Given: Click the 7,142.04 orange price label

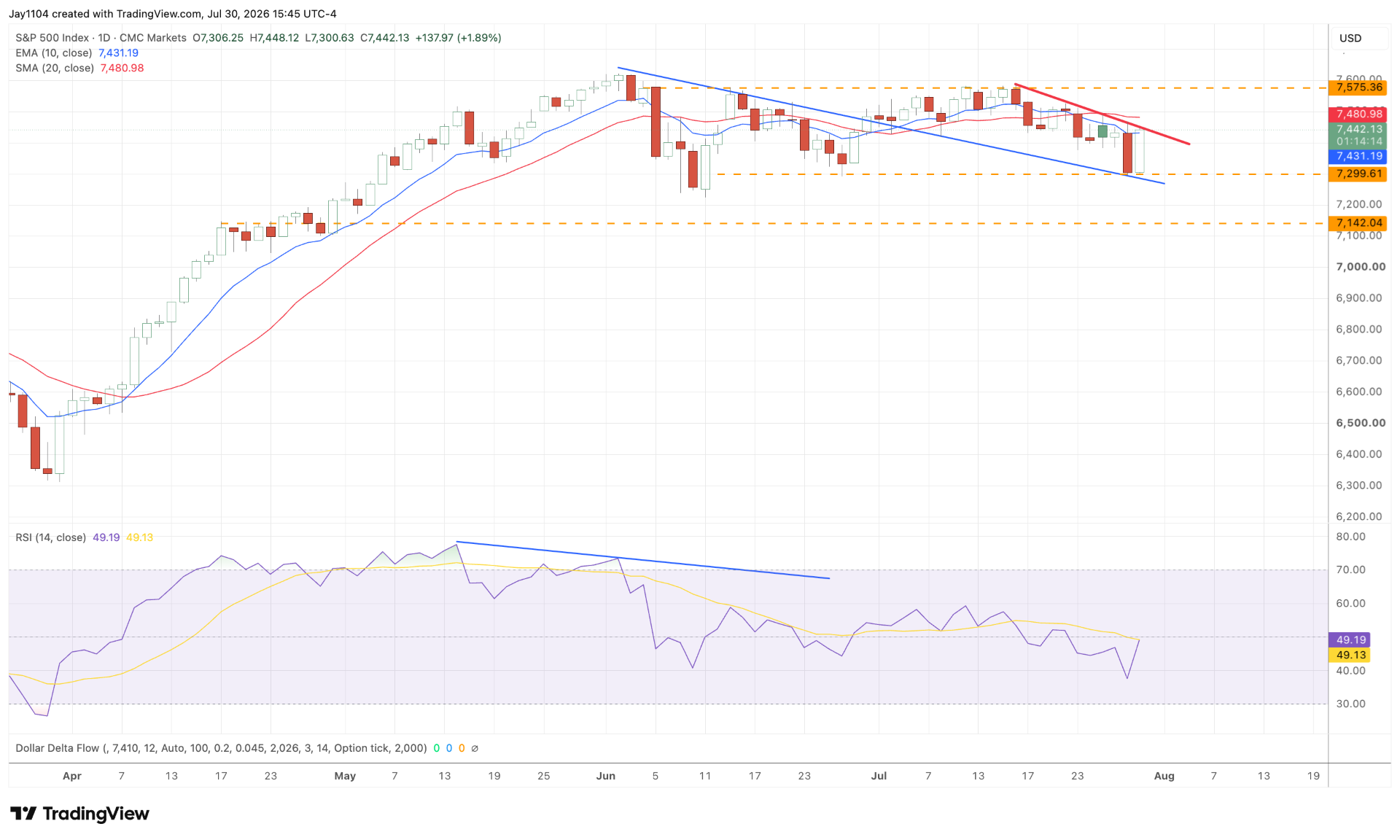Looking at the screenshot, I should [1358, 223].
